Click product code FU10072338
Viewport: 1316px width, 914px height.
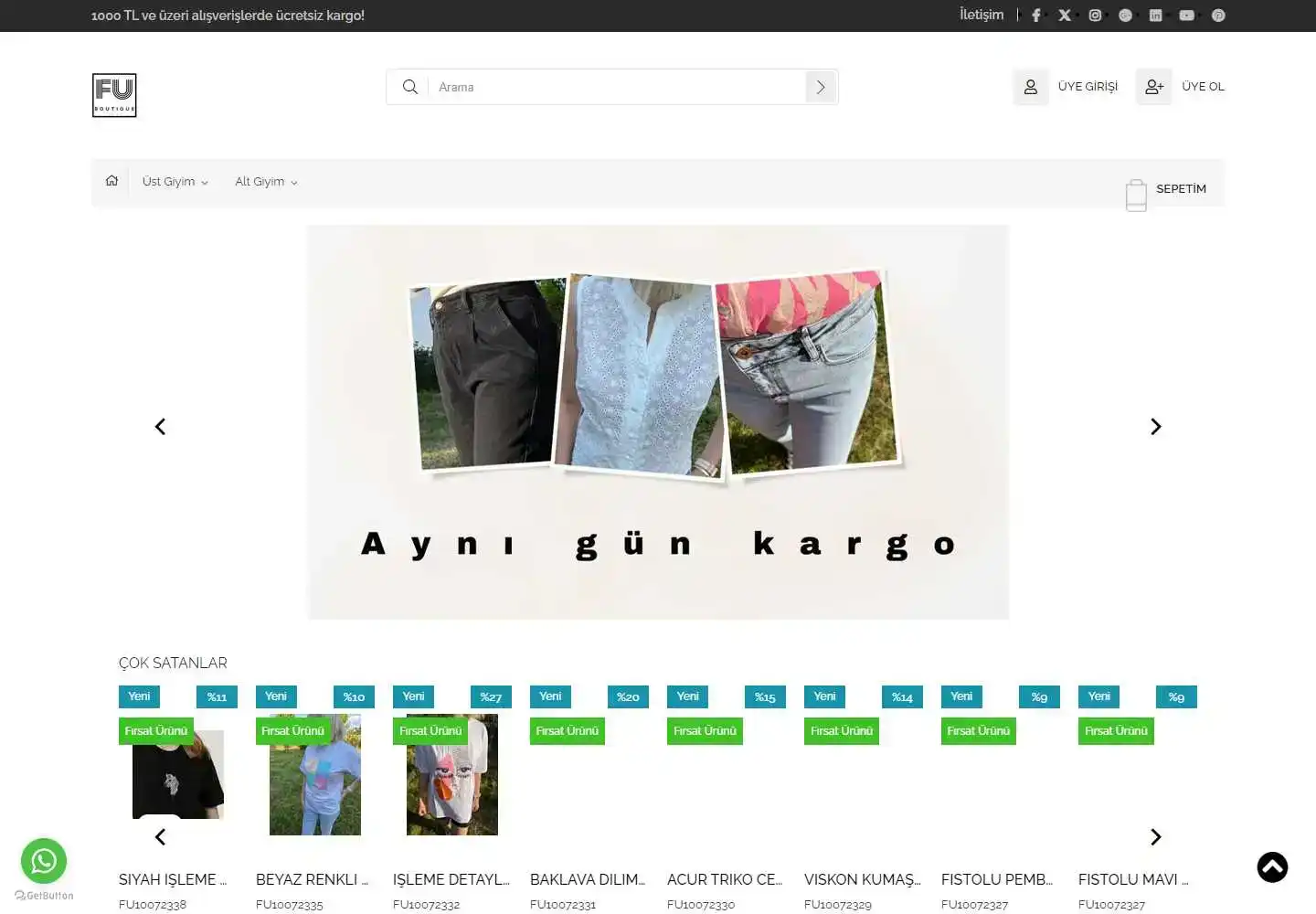(153, 905)
